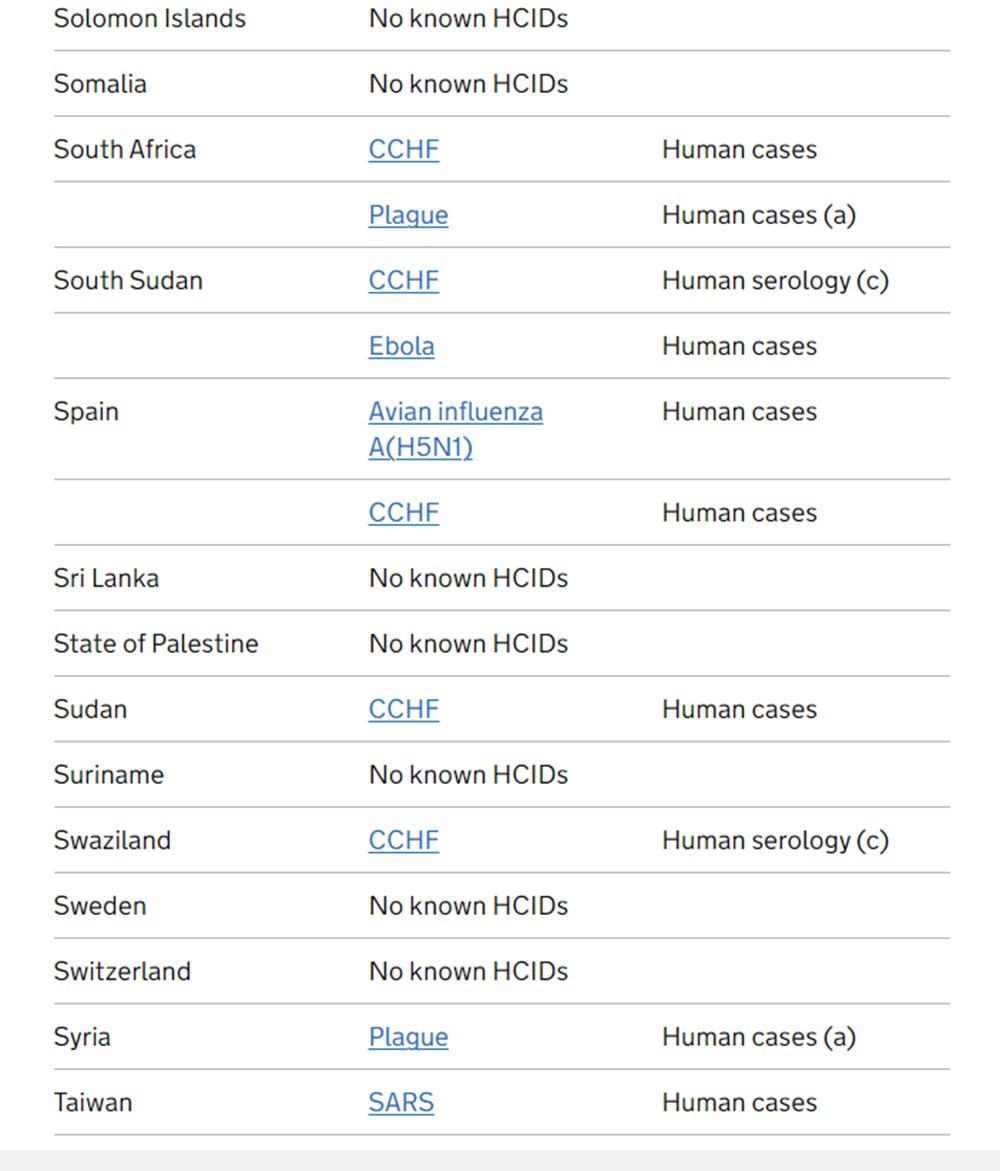Click the Switzerland country cell
This screenshot has width=1000, height=1171.
pos(122,972)
